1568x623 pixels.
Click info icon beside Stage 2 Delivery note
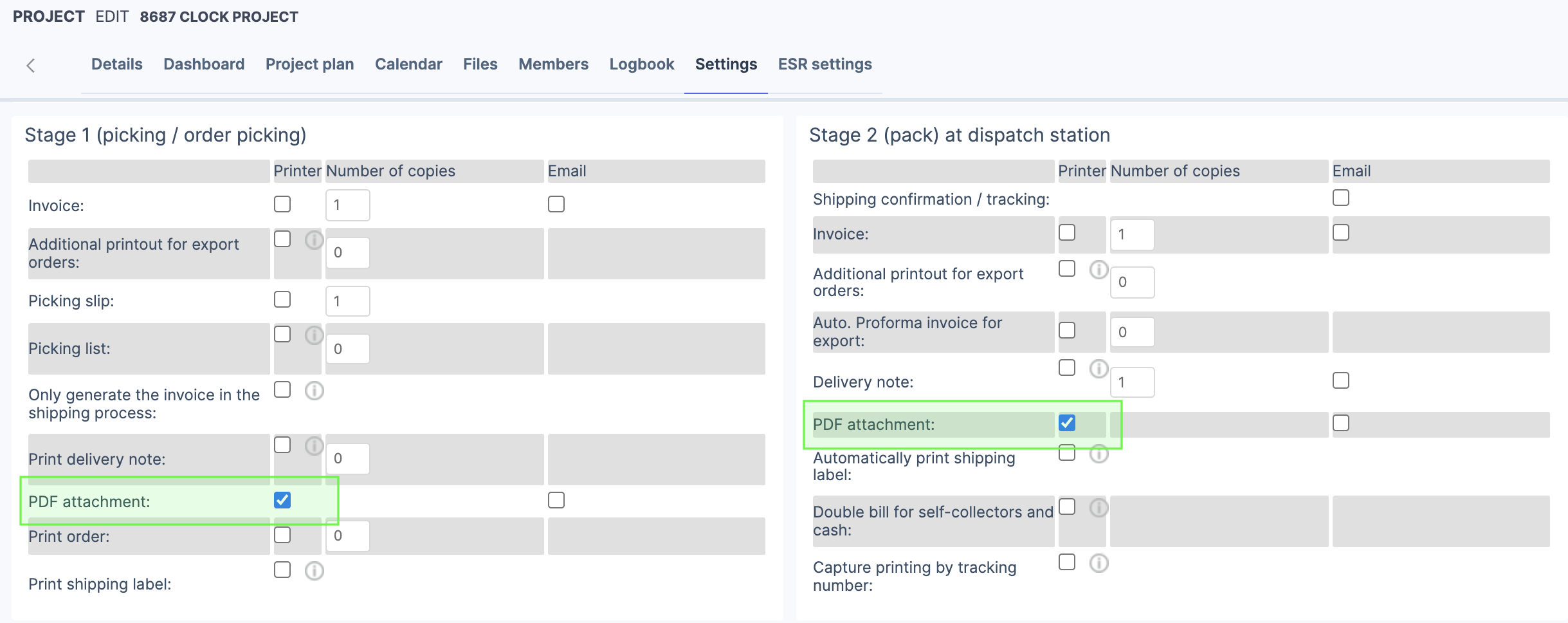[x=1099, y=369]
